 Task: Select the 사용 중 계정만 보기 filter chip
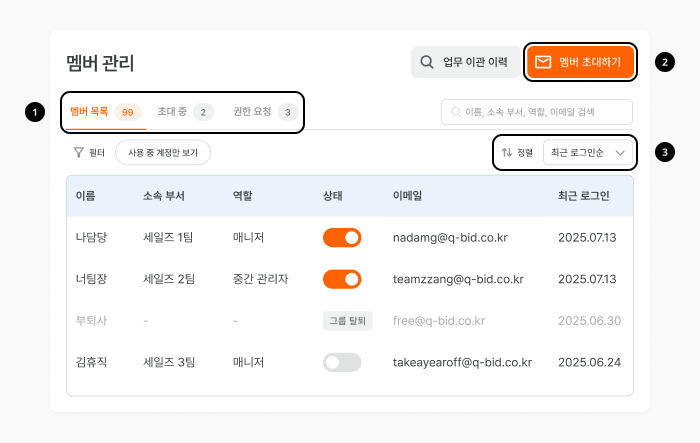point(163,153)
